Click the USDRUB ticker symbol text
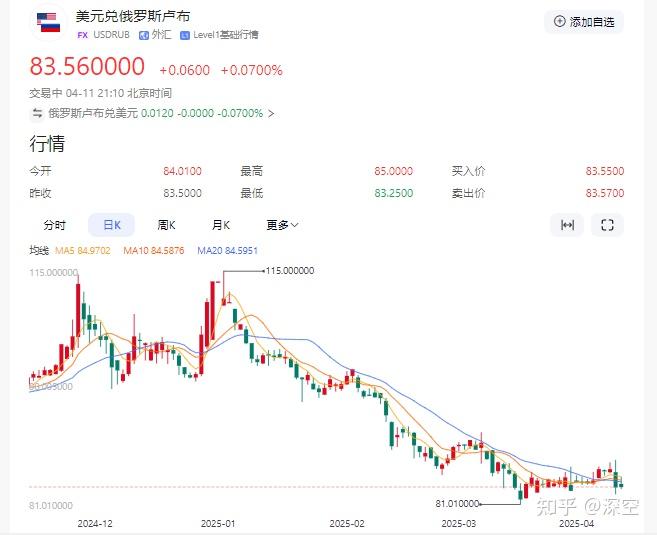Viewport: 657px width, 535px height. point(111,35)
